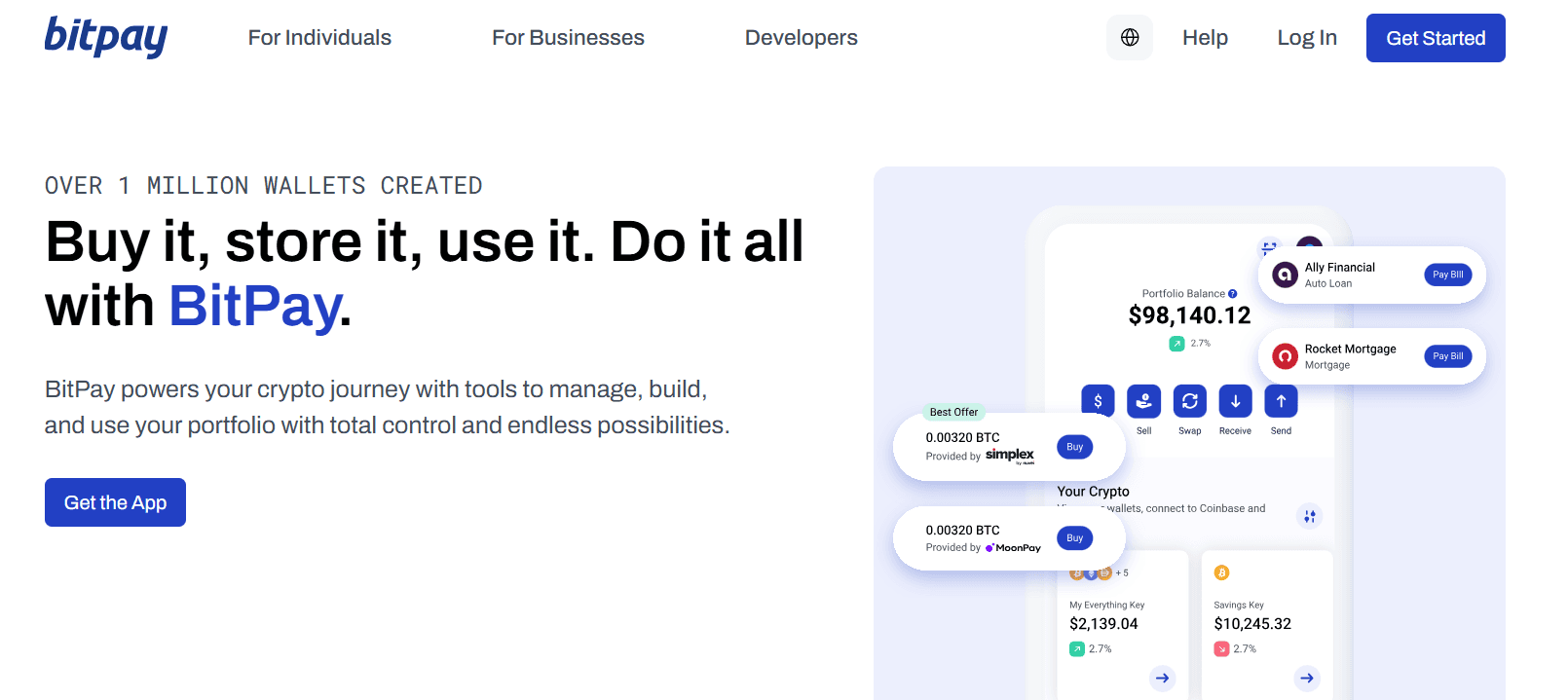Click the green up-trend icon under $2,139.04
The width and height of the screenshot is (1568, 700).
[x=1076, y=649]
